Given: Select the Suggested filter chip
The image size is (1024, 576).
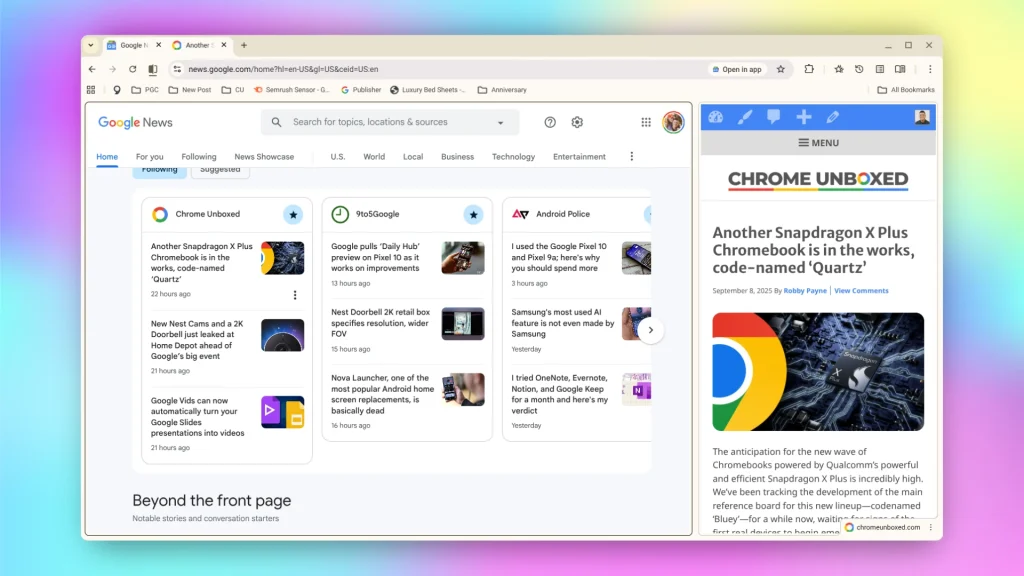Looking at the screenshot, I should click(220, 170).
